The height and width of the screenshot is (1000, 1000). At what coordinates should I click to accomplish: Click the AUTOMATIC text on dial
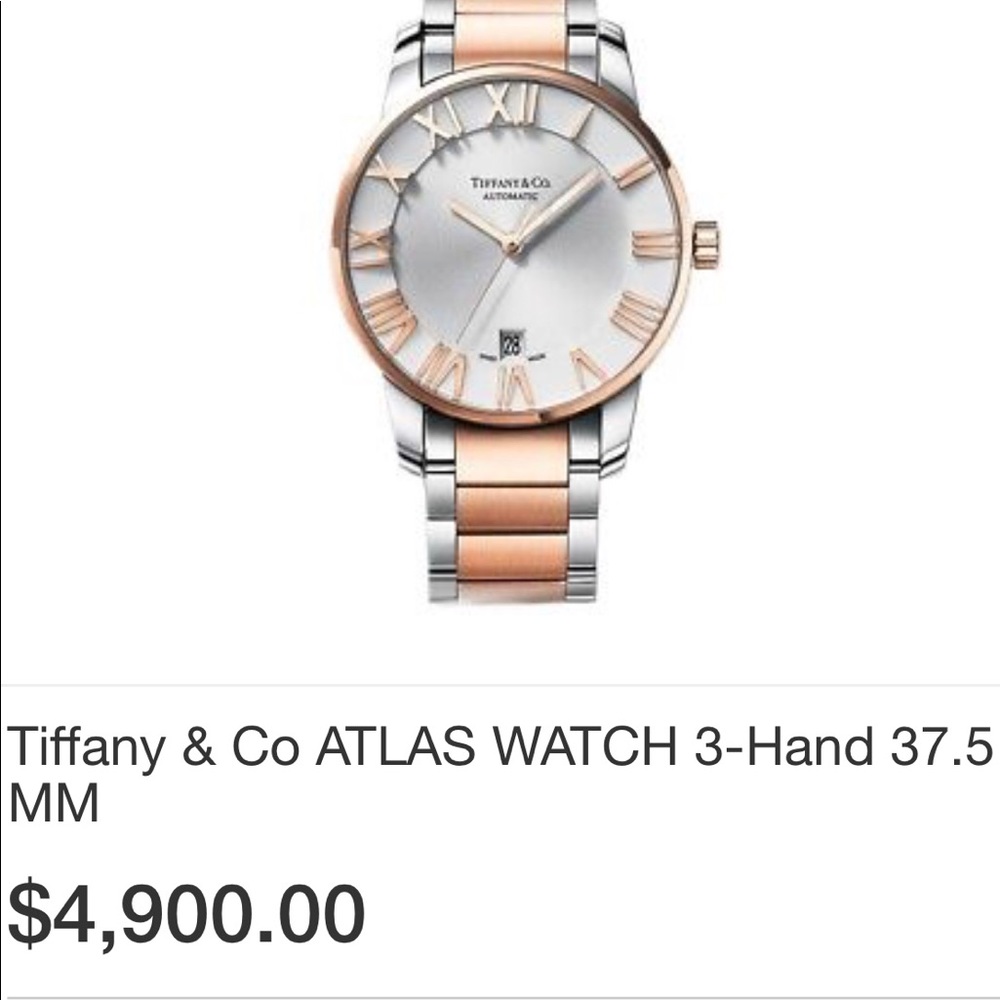point(510,196)
